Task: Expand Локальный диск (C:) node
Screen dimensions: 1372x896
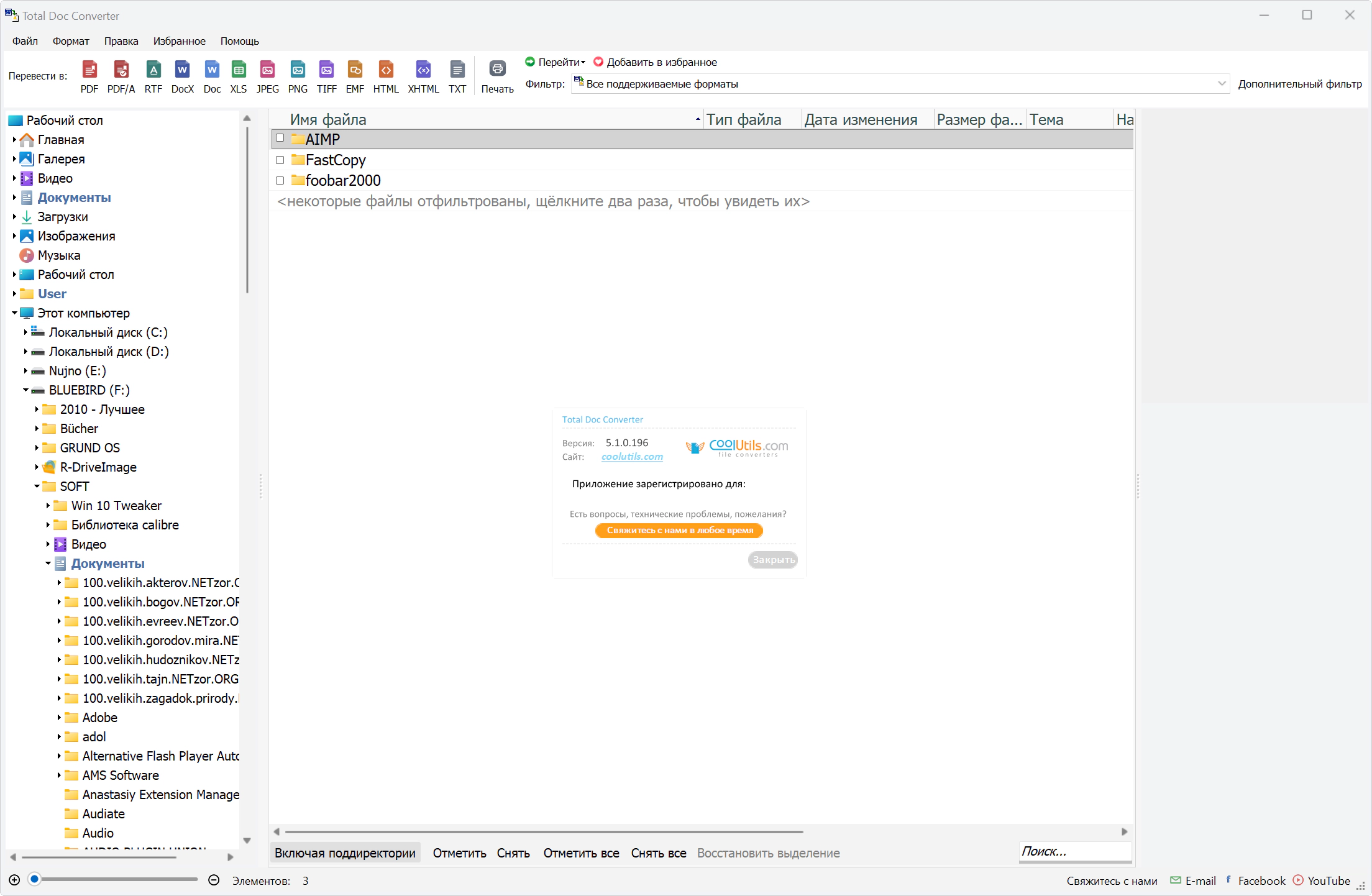Action: pyautogui.click(x=25, y=332)
